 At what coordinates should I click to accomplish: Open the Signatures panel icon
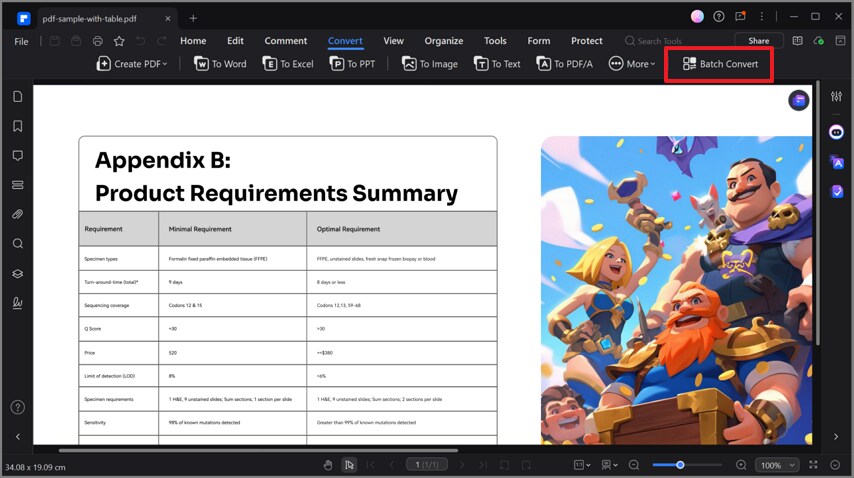click(17, 303)
